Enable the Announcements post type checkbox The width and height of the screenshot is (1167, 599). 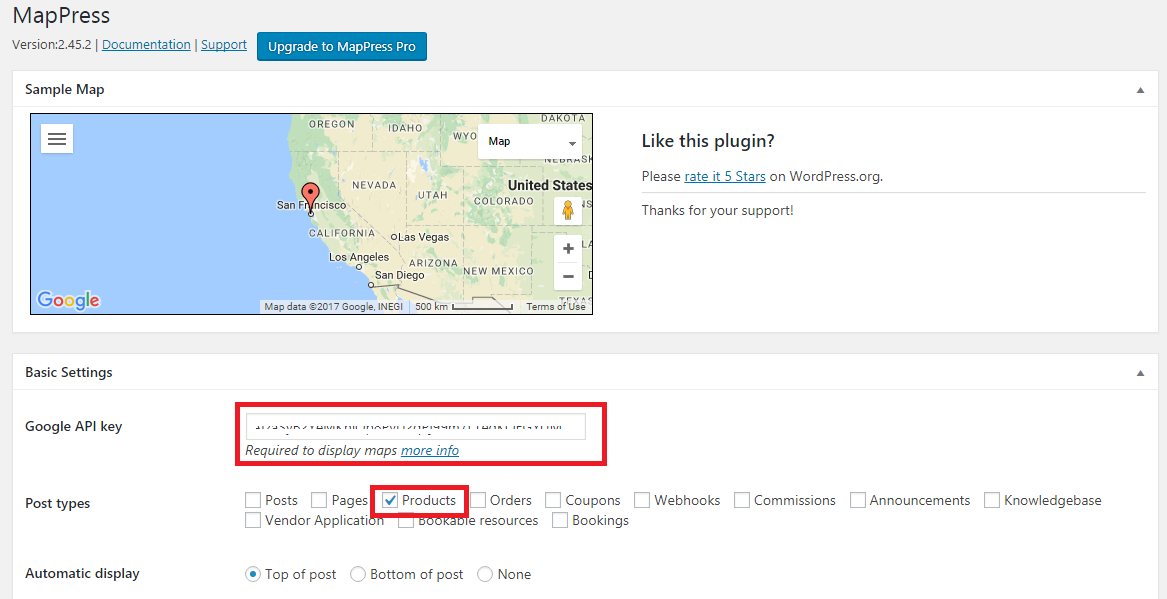(858, 500)
